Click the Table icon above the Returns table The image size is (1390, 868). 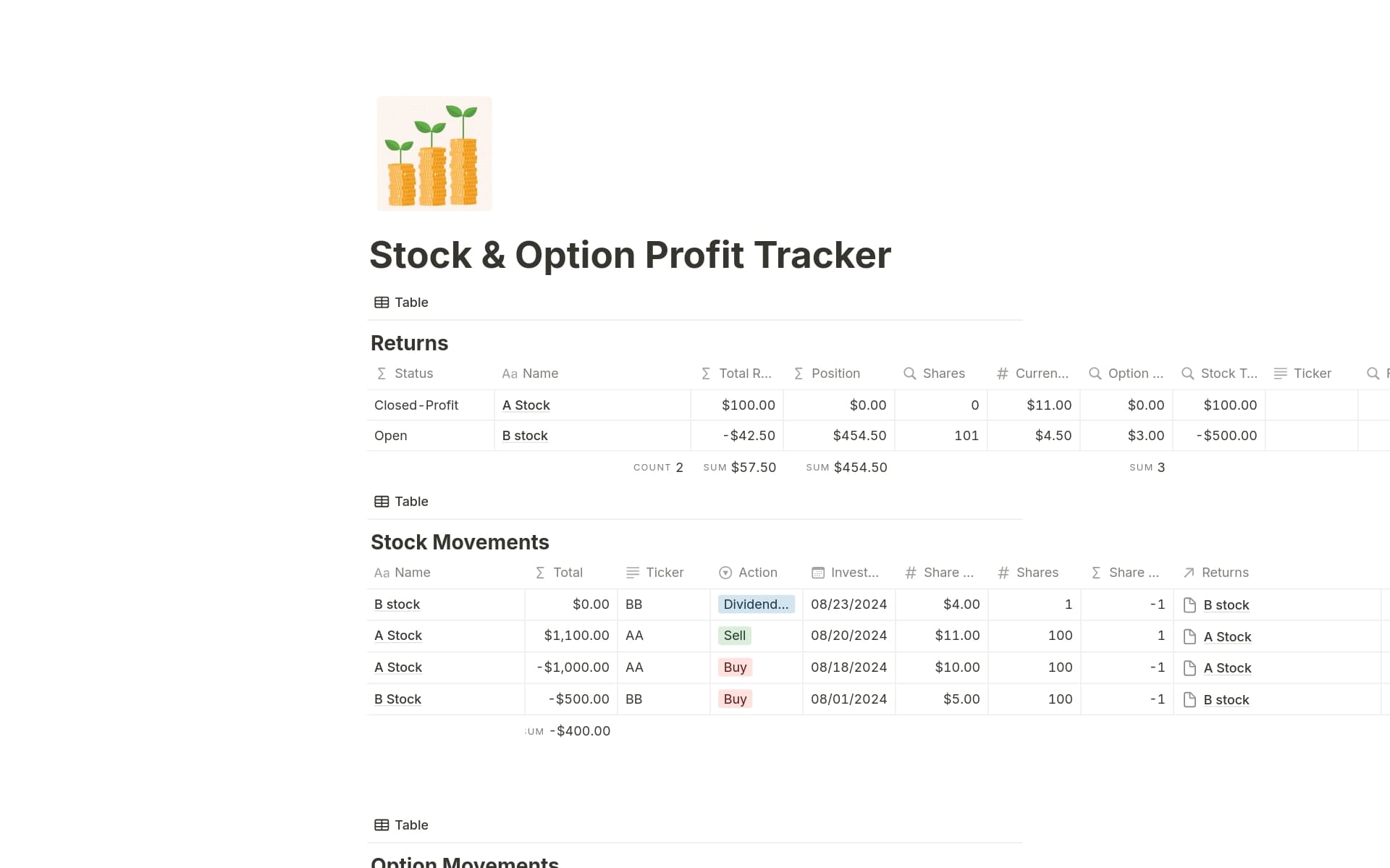tap(382, 303)
